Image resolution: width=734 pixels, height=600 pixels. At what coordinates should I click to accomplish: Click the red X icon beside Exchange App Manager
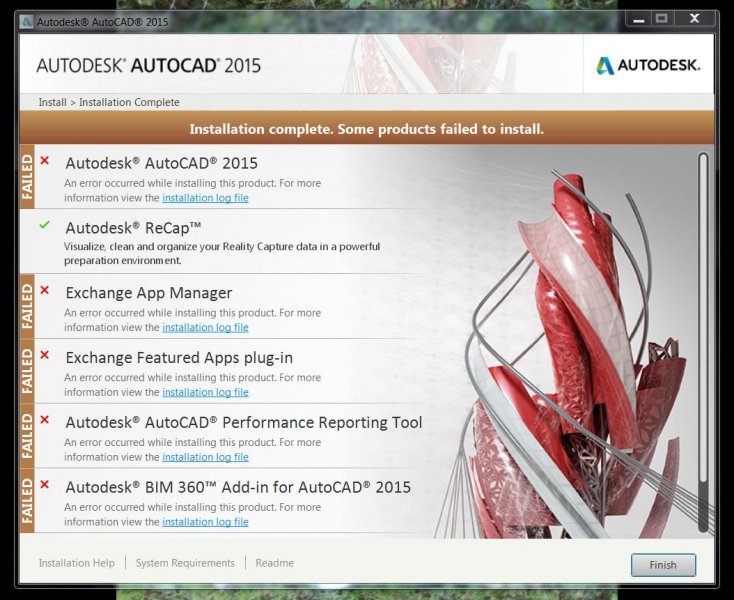pos(44,290)
